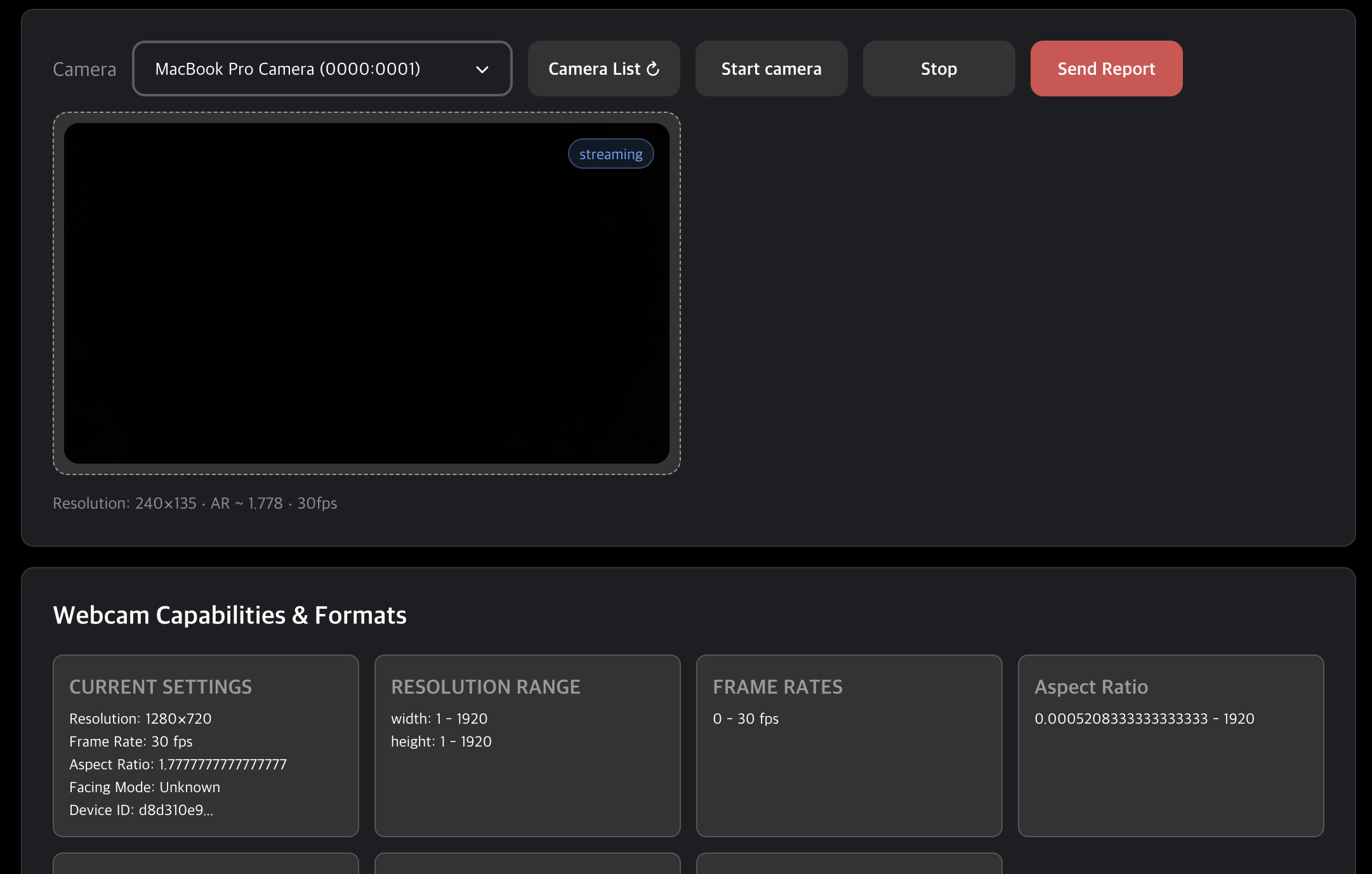
Task: Click the Facing Mode entry showing Unknown
Action: 145,787
